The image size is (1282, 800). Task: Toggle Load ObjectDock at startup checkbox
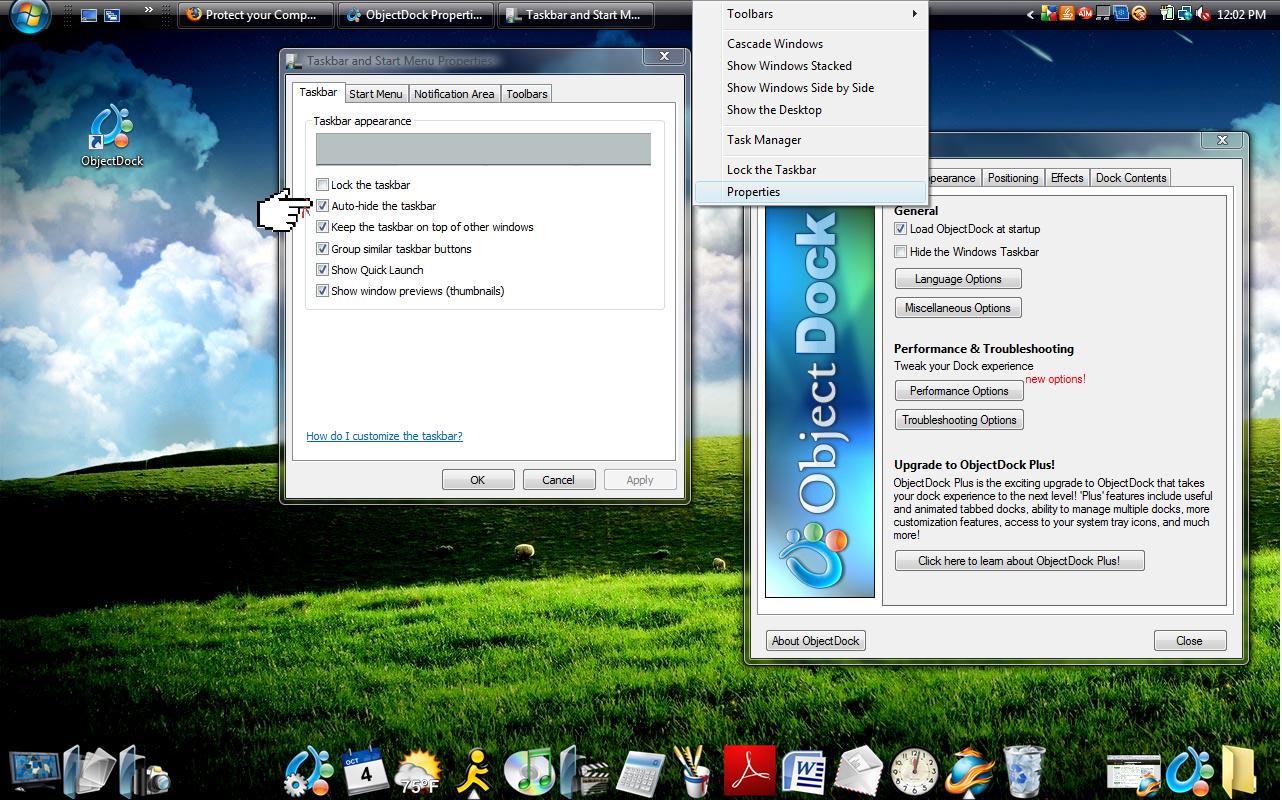coord(900,229)
